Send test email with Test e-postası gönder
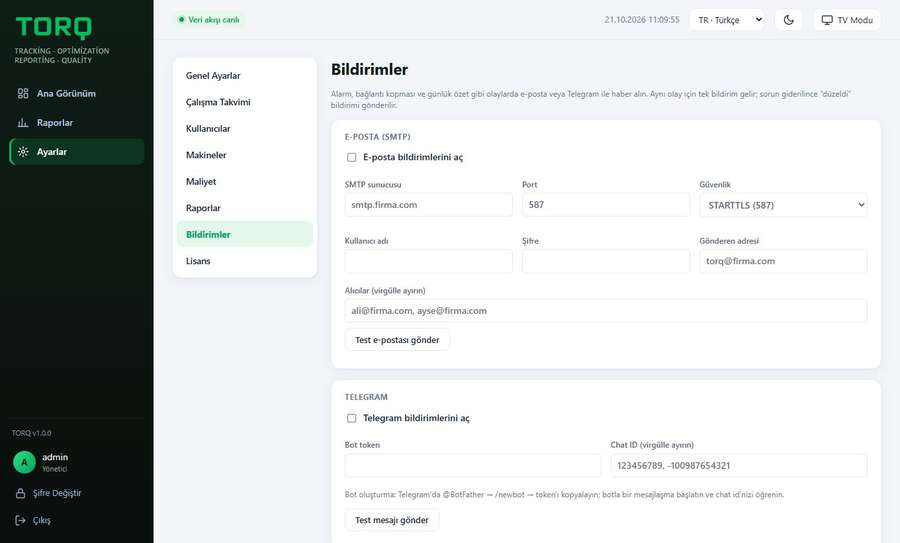900x543 pixels. coord(397,340)
